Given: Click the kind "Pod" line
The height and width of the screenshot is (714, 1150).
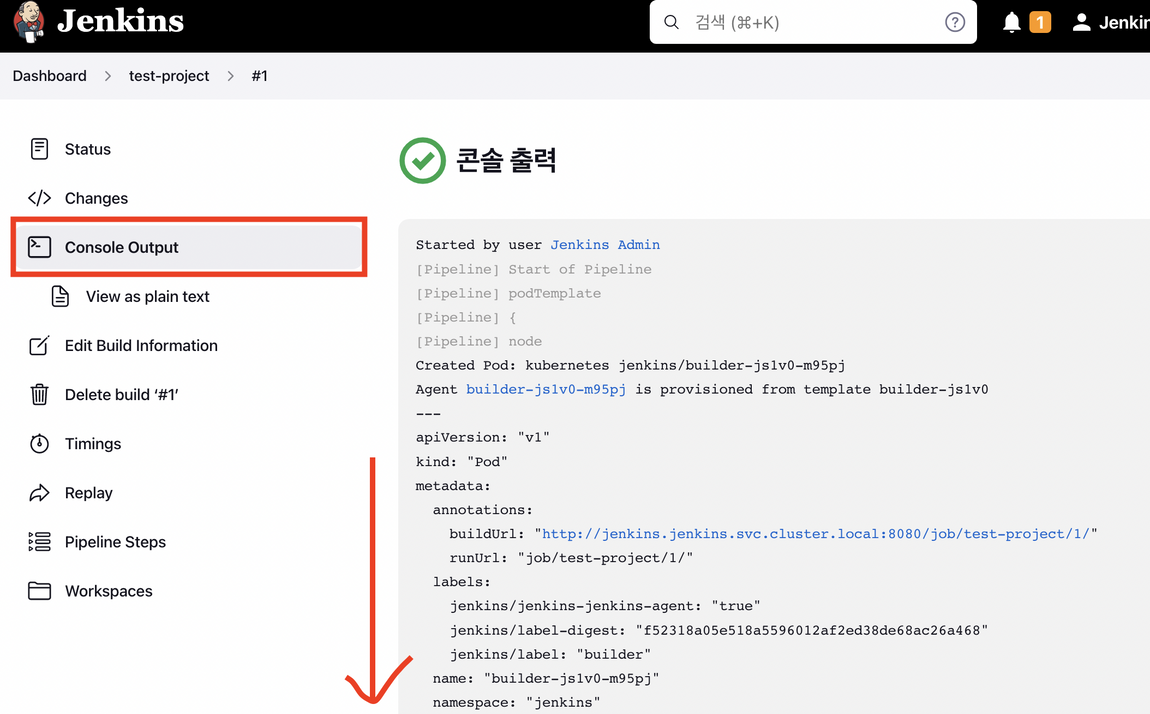Looking at the screenshot, I should tap(461, 462).
